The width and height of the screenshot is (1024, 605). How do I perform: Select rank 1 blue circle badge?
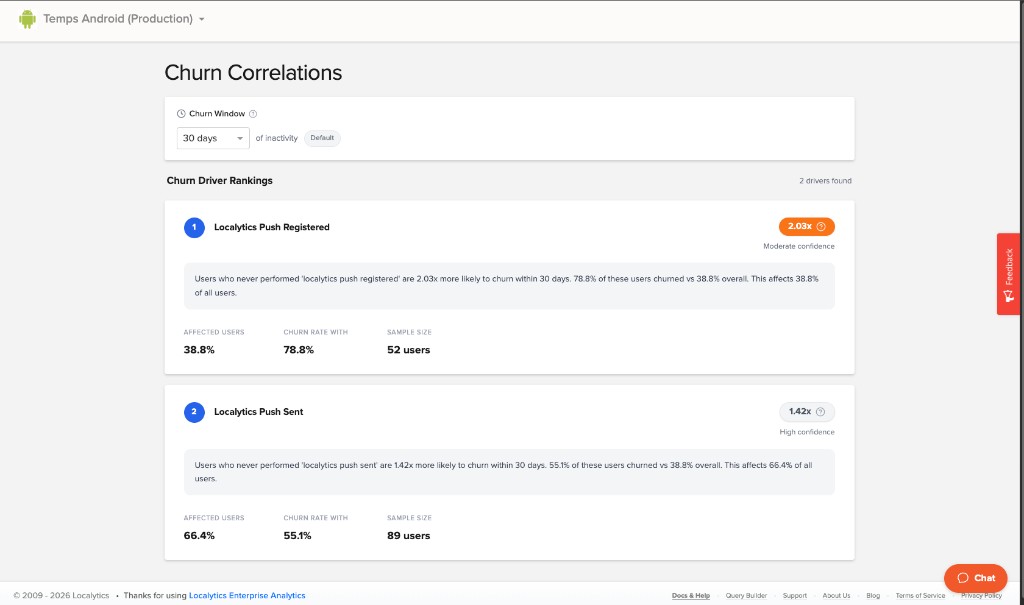click(x=194, y=227)
